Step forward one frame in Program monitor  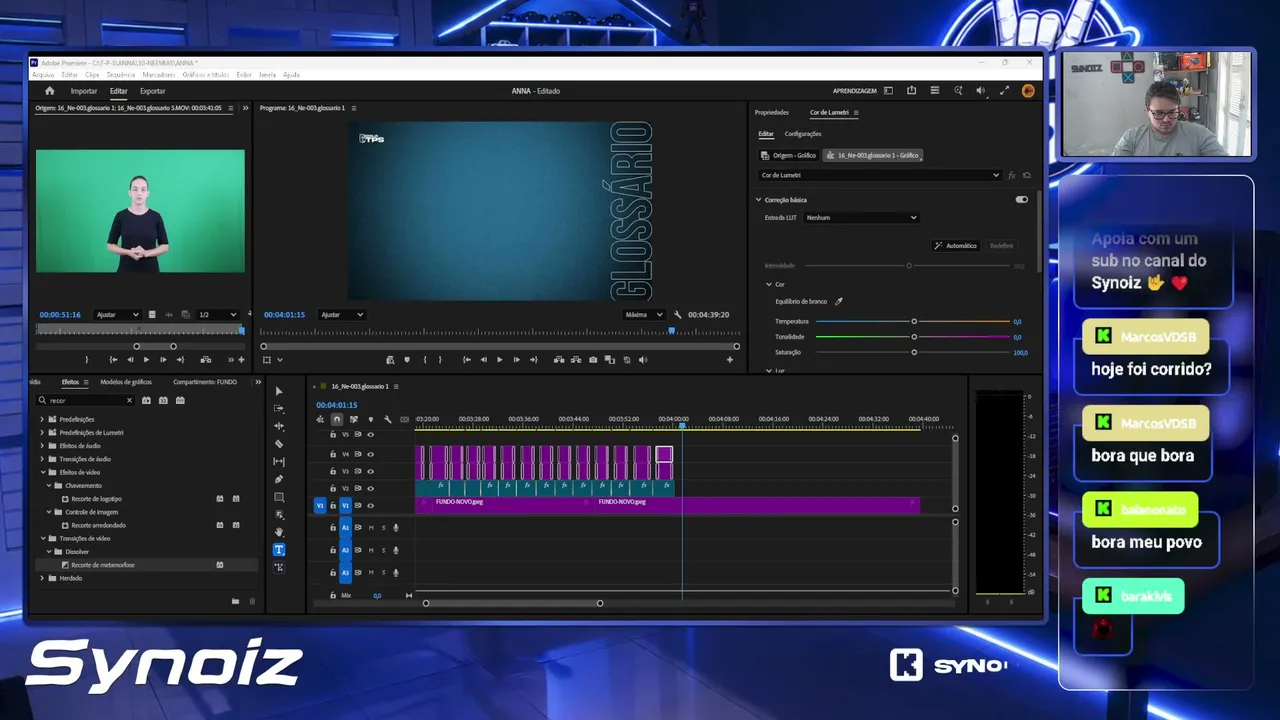click(516, 360)
